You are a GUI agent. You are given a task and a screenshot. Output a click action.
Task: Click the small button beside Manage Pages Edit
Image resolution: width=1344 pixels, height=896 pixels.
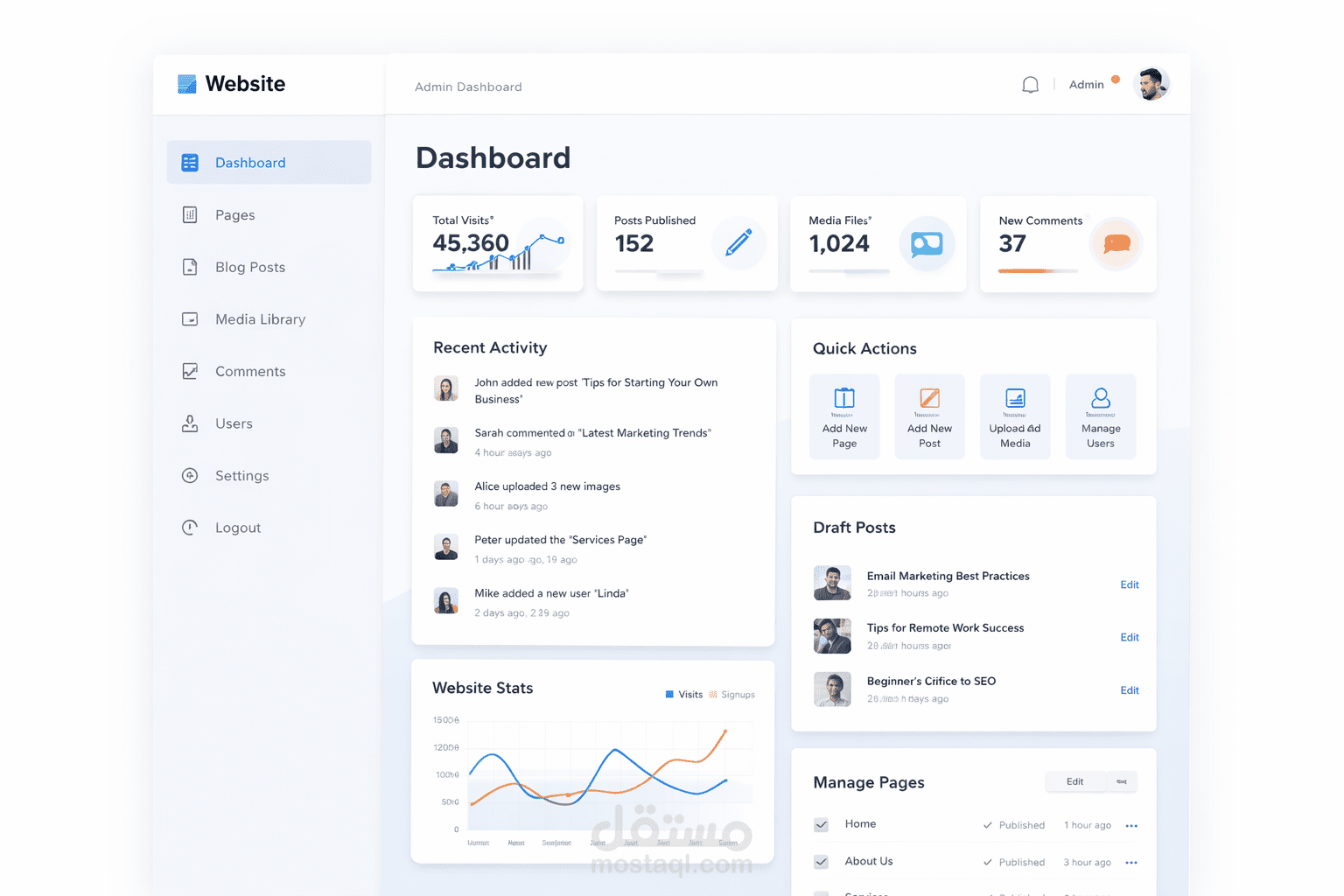(x=1122, y=781)
